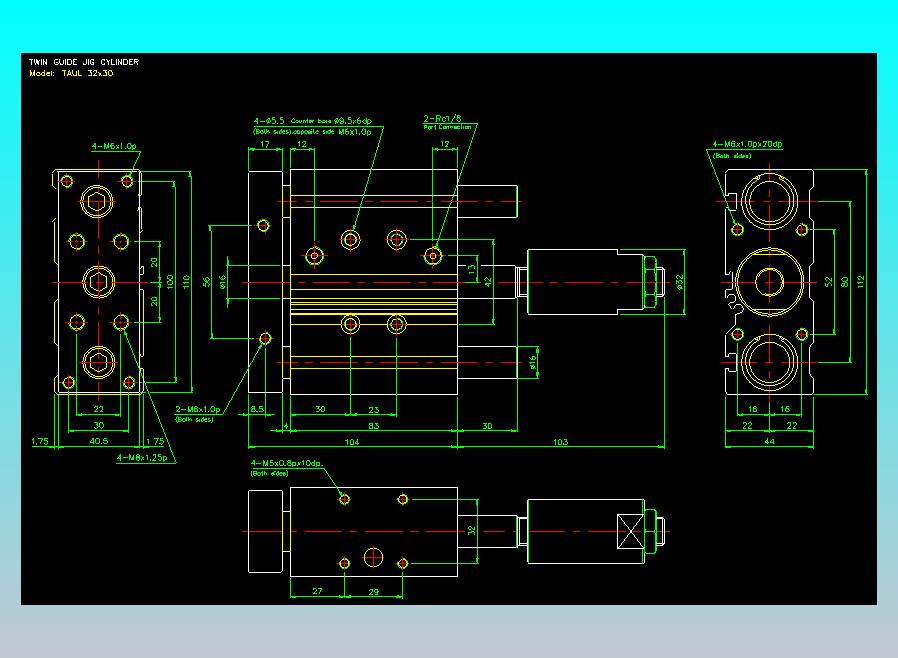Select the large red-crosshair port circle in the bottom view
The height and width of the screenshot is (658, 898).
(373, 557)
